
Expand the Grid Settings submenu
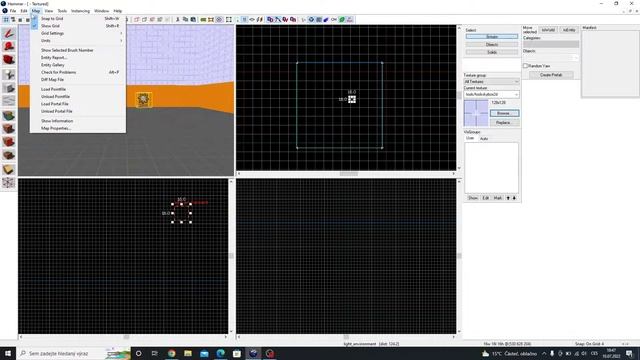click(x=78, y=33)
